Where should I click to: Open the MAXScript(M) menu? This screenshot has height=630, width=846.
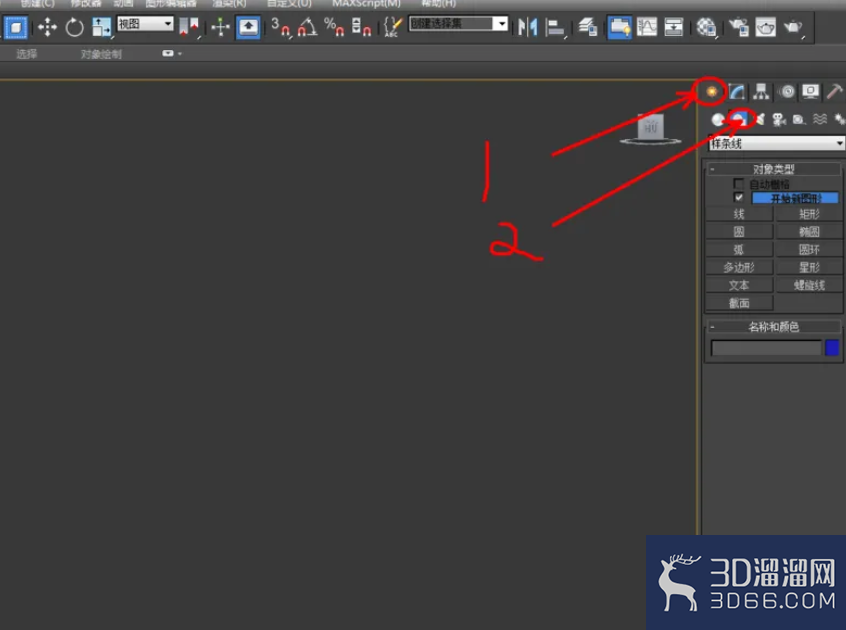coord(366,4)
